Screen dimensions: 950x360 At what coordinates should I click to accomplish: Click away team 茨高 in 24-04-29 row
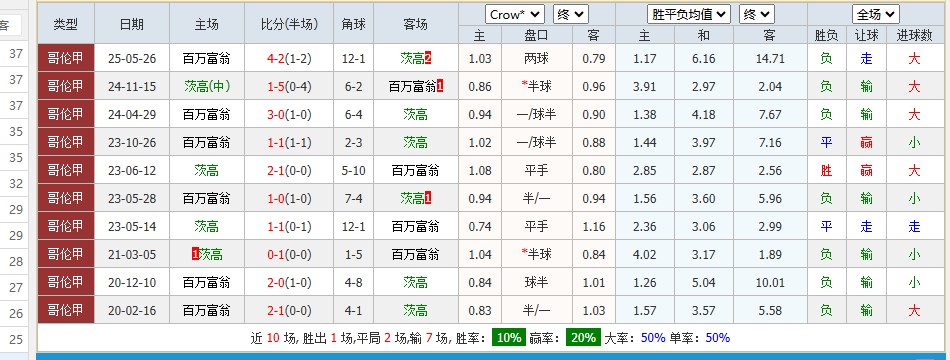(x=416, y=115)
